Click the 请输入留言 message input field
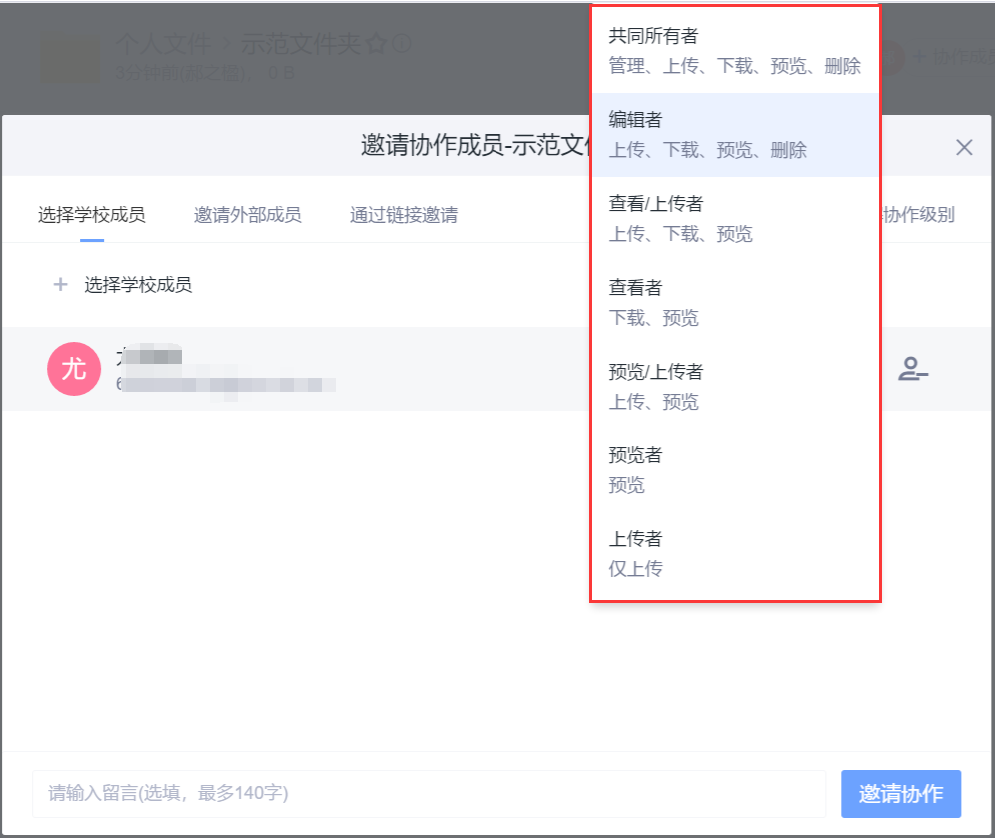The image size is (995, 838). [x=430, y=791]
